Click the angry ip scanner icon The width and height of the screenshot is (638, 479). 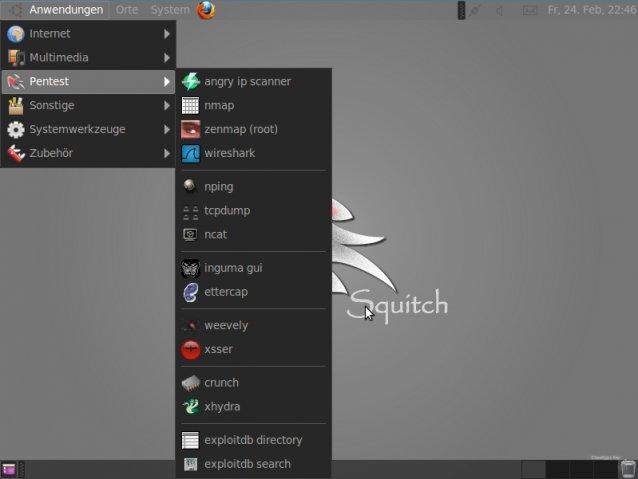pos(190,81)
